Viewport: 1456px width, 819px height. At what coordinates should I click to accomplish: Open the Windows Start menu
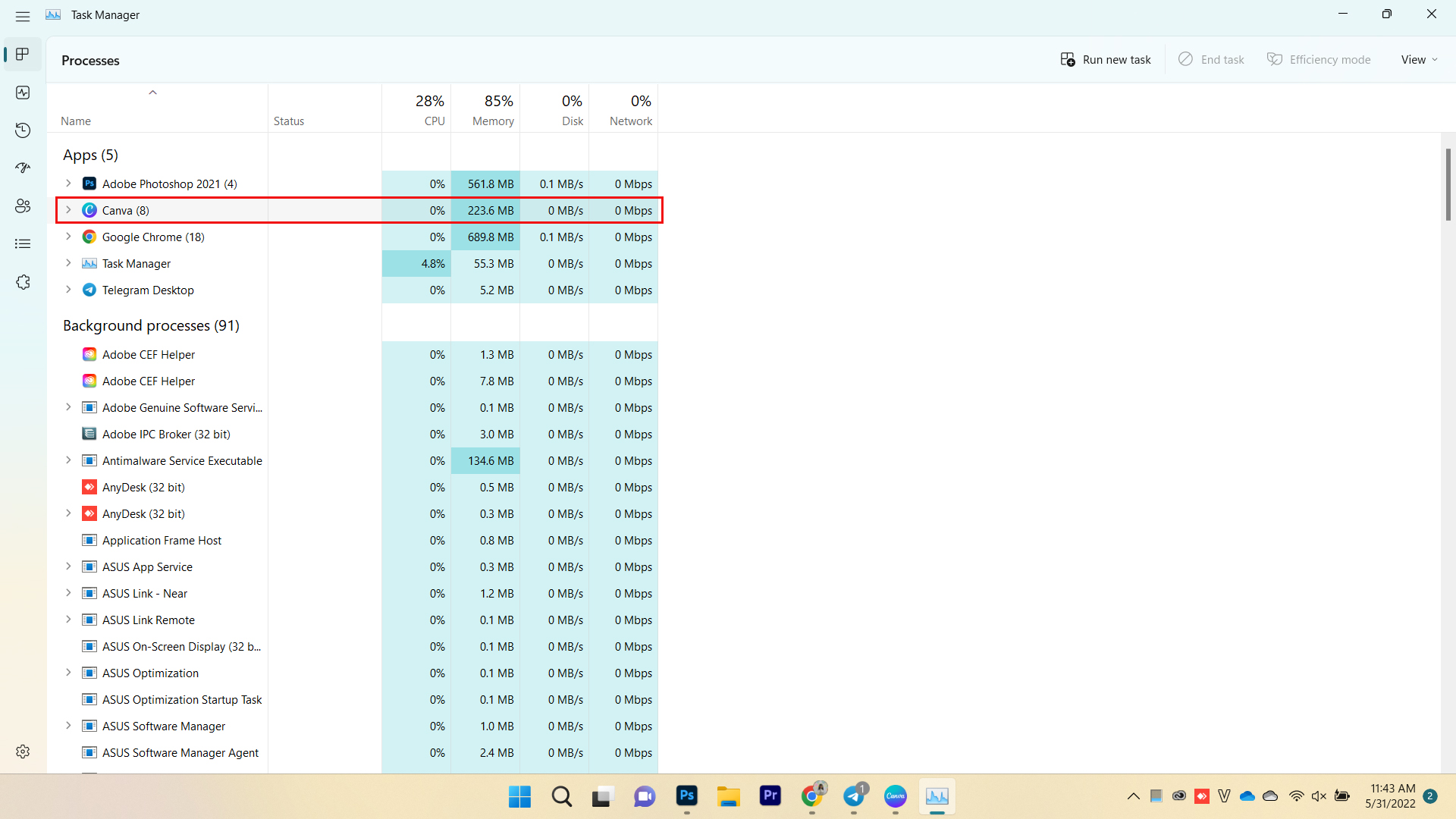[x=520, y=796]
